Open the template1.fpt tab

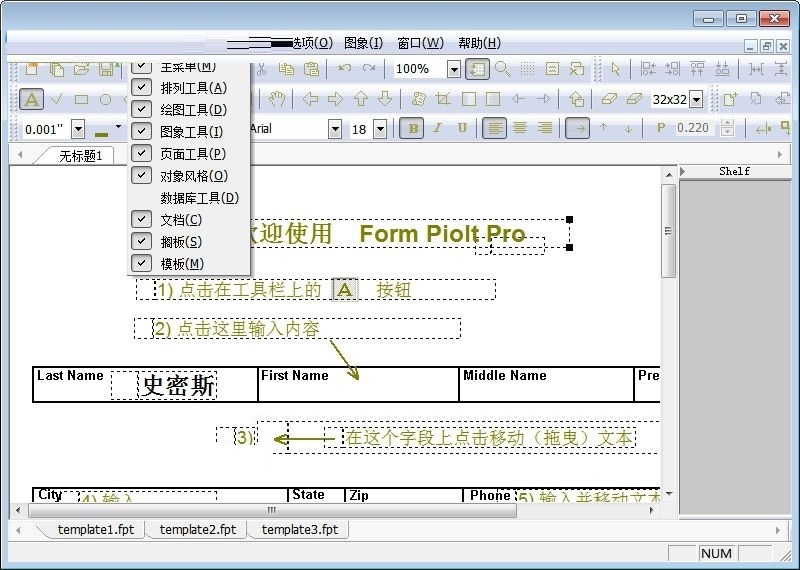(95, 530)
